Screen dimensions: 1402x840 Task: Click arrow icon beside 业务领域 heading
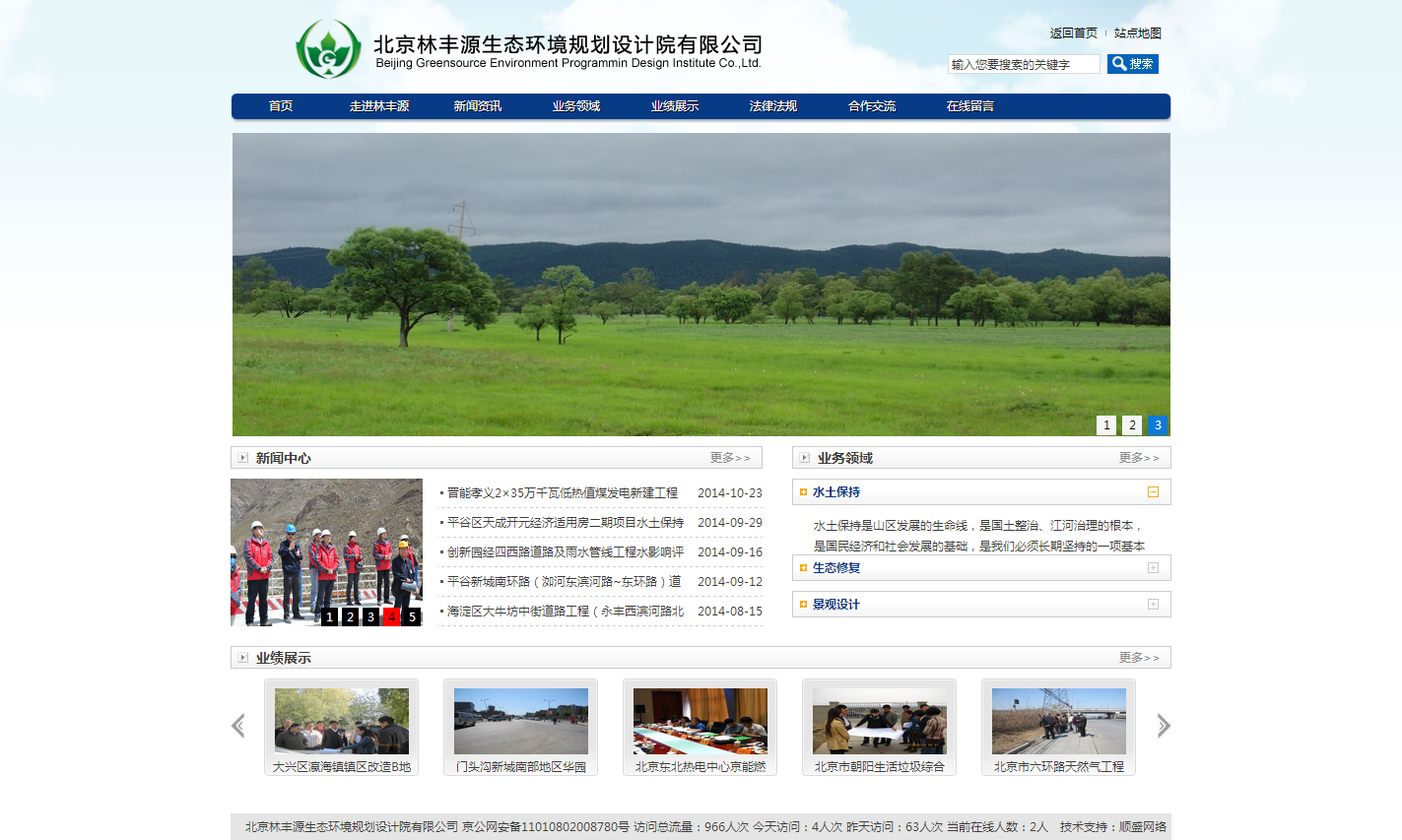(804, 458)
